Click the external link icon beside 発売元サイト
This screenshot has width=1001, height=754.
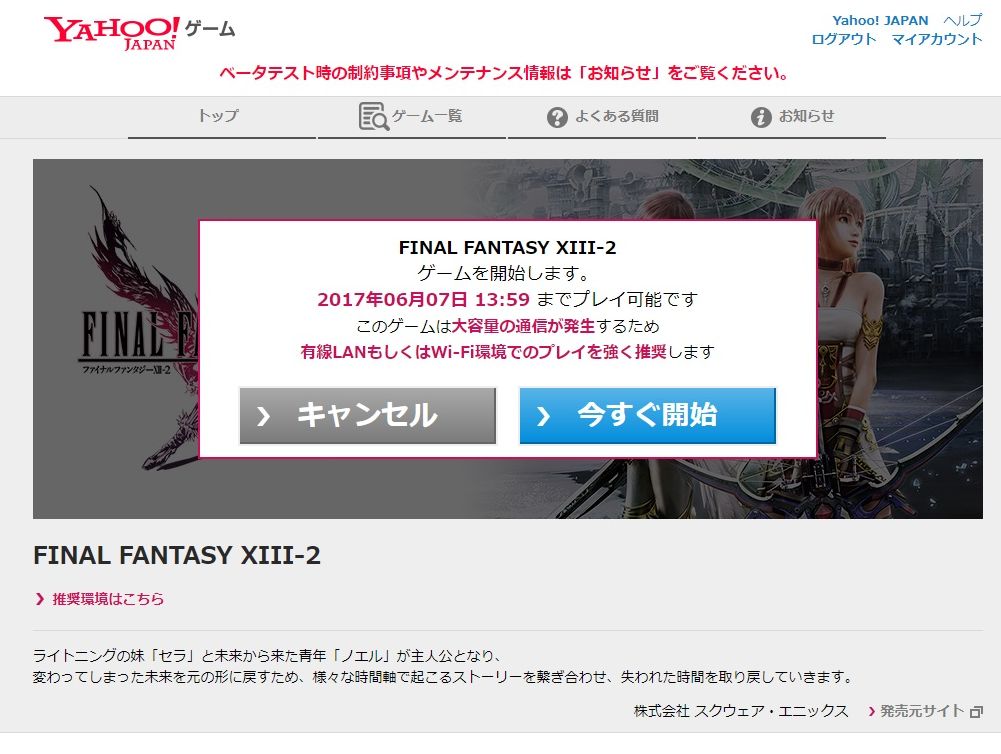(976, 712)
